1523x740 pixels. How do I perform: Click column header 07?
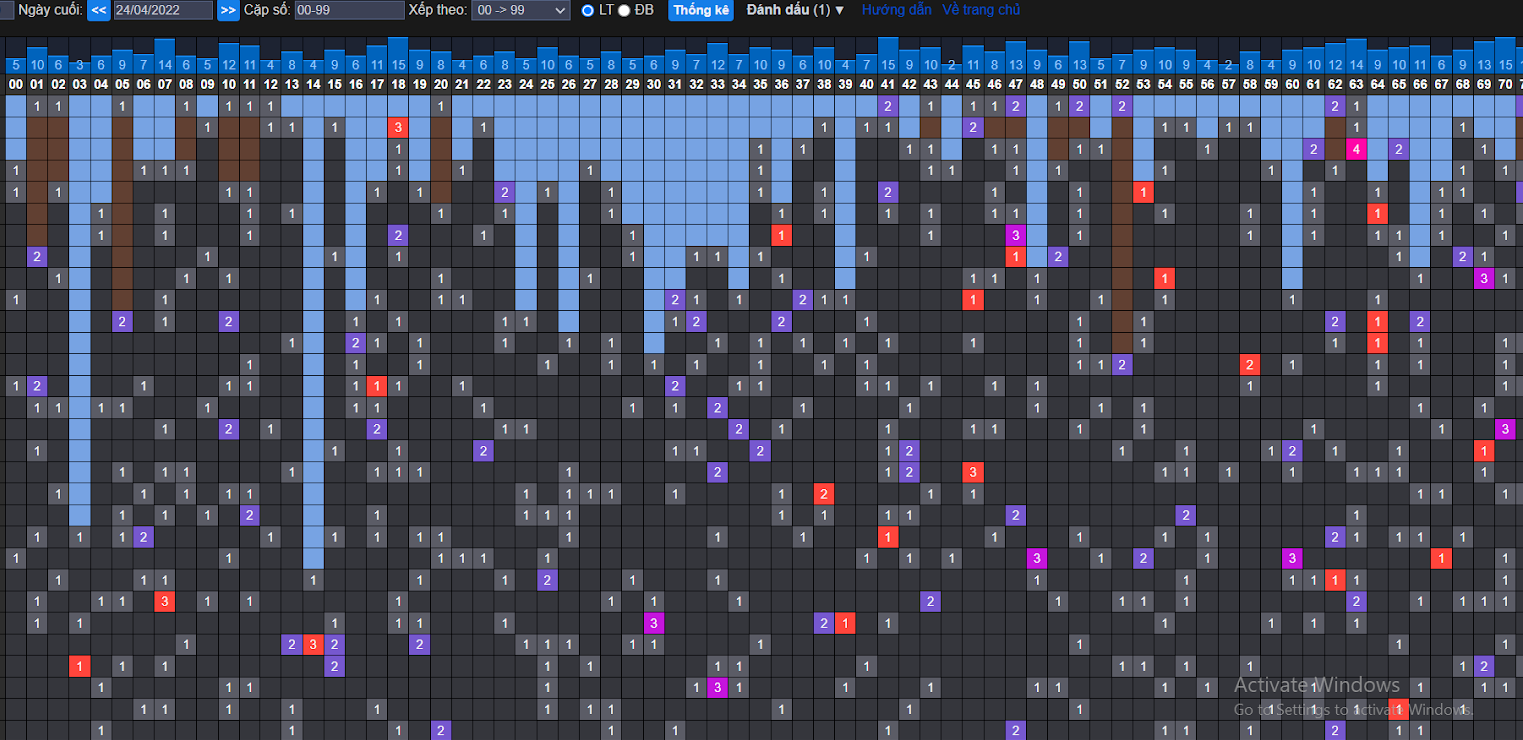(164, 85)
